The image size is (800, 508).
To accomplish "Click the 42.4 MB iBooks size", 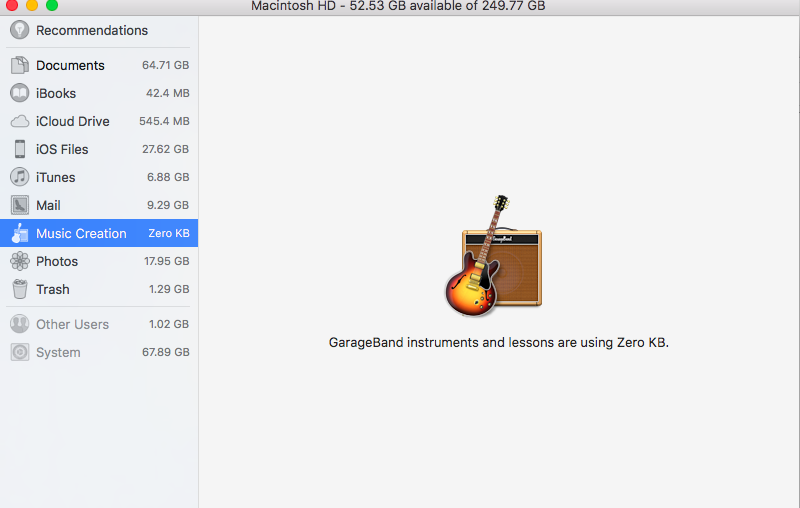I will (167, 93).
